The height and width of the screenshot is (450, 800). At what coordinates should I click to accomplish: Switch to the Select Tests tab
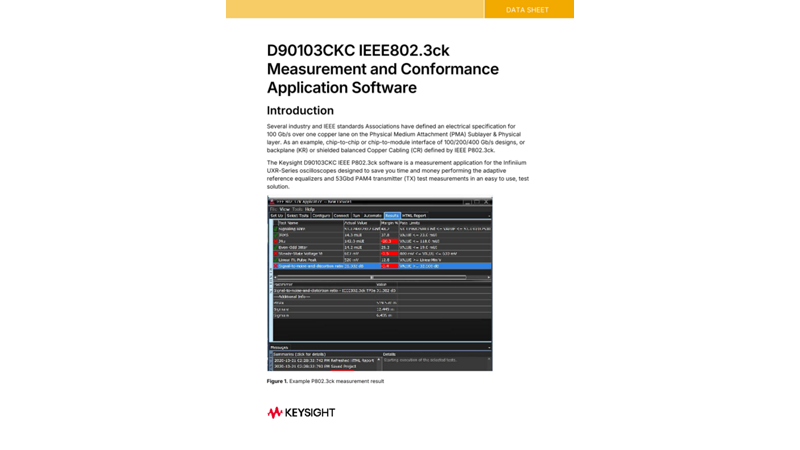click(x=297, y=216)
